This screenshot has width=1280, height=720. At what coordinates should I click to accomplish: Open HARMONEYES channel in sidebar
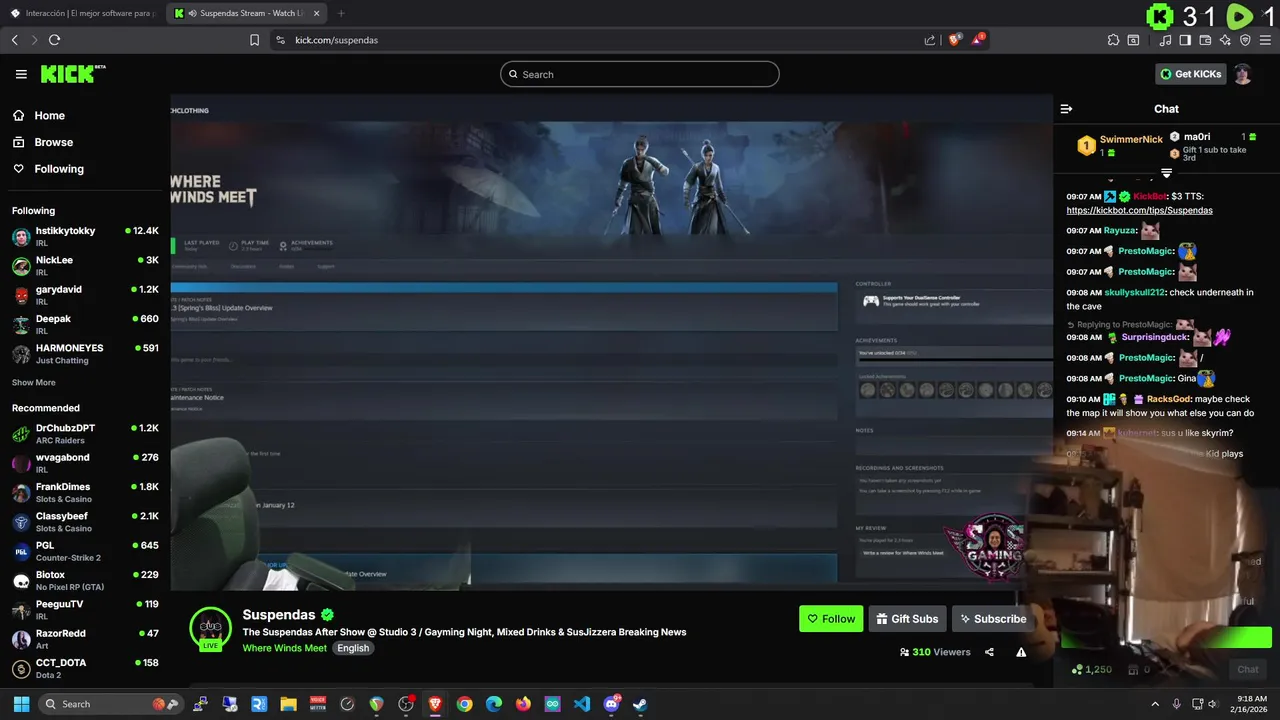click(x=84, y=354)
